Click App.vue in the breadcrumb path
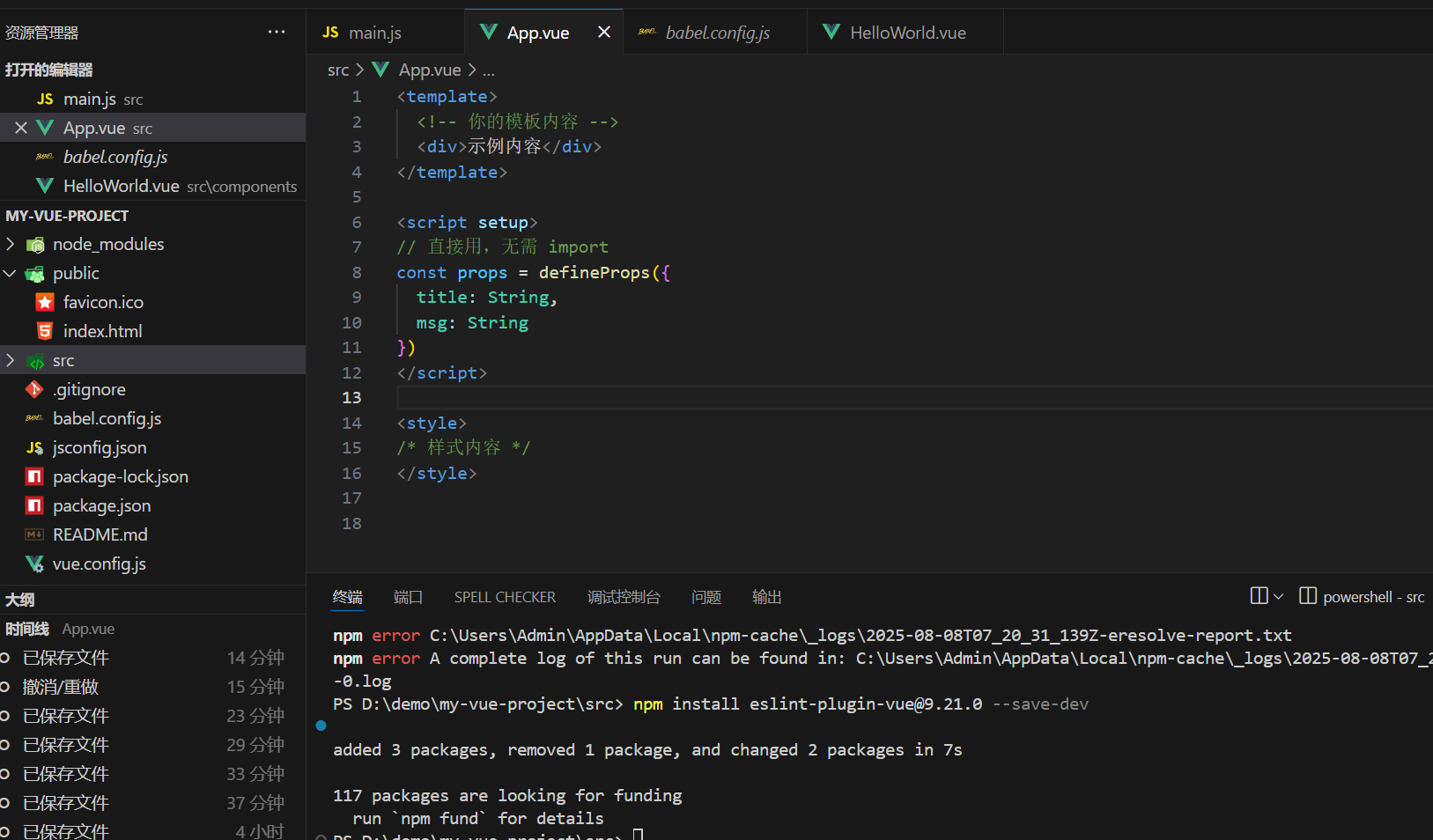The height and width of the screenshot is (840, 1433). coord(429,70)
